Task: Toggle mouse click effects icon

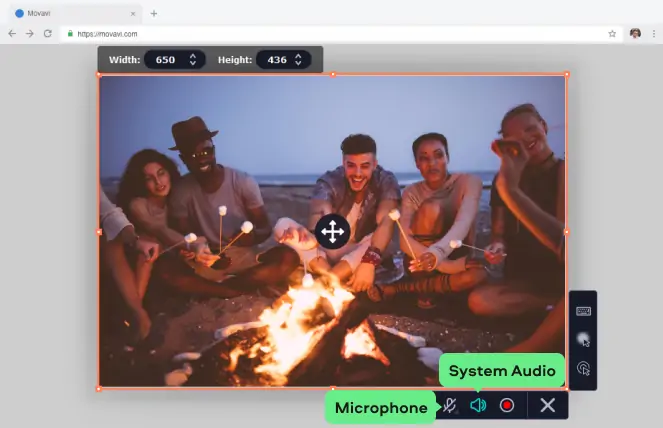Action: click(584, 368)
